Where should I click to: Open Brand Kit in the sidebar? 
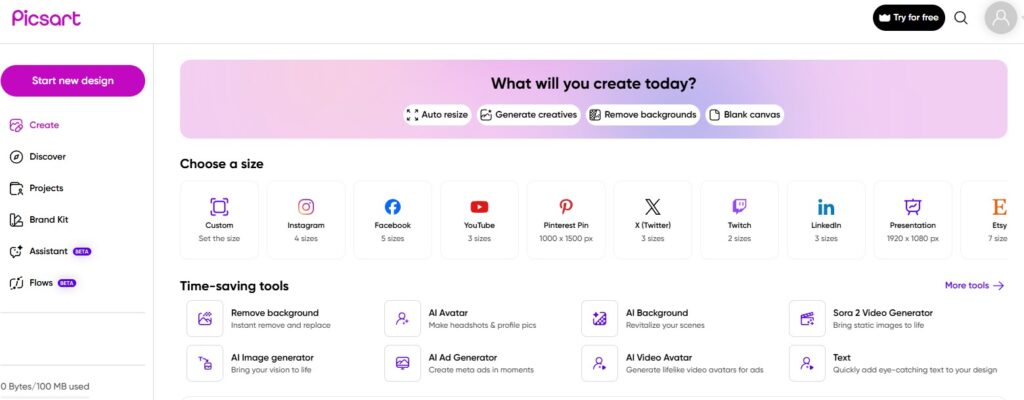[x=48, y=219]
